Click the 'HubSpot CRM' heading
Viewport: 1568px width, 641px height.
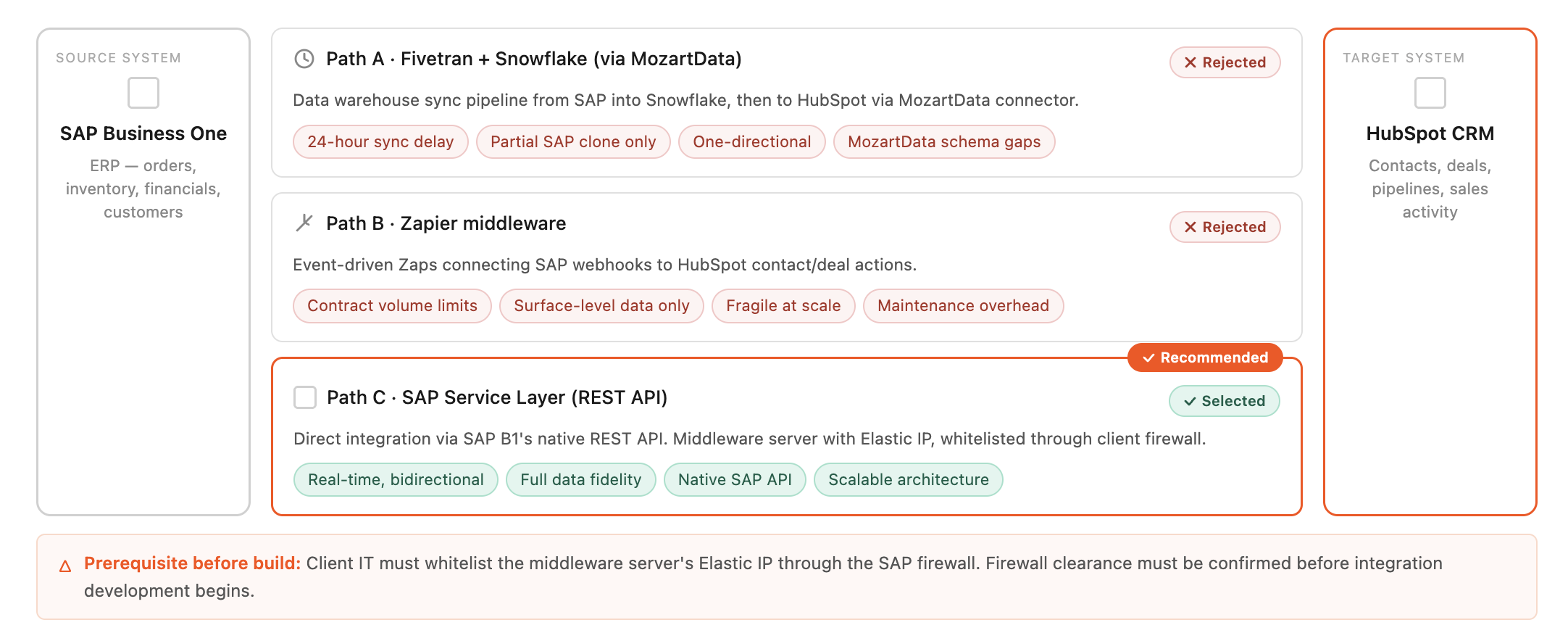tap(1430, 133)
